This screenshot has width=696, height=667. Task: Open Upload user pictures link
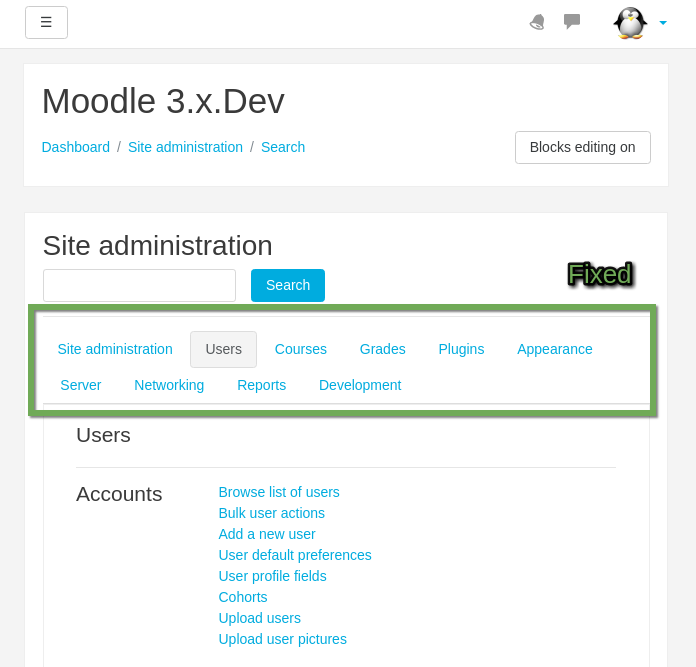282,639
